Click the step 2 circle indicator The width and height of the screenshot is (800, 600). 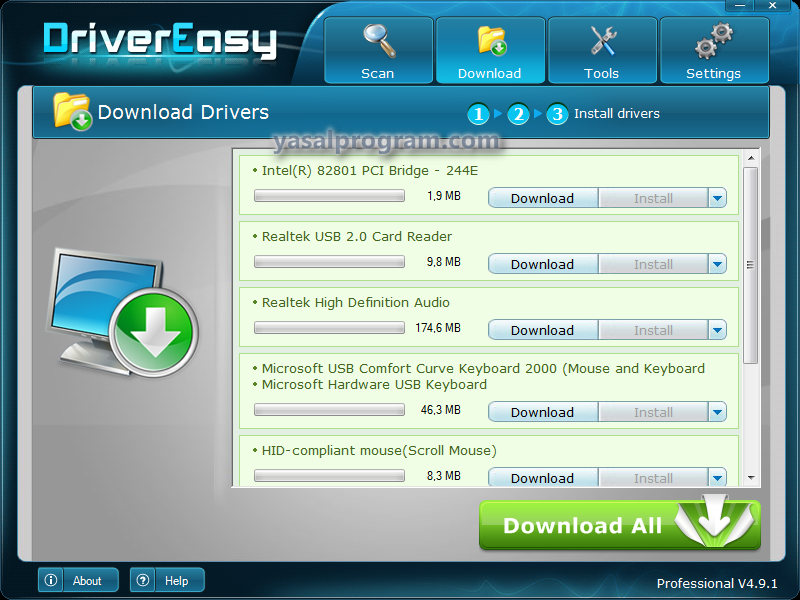click(x=518, y=114)
